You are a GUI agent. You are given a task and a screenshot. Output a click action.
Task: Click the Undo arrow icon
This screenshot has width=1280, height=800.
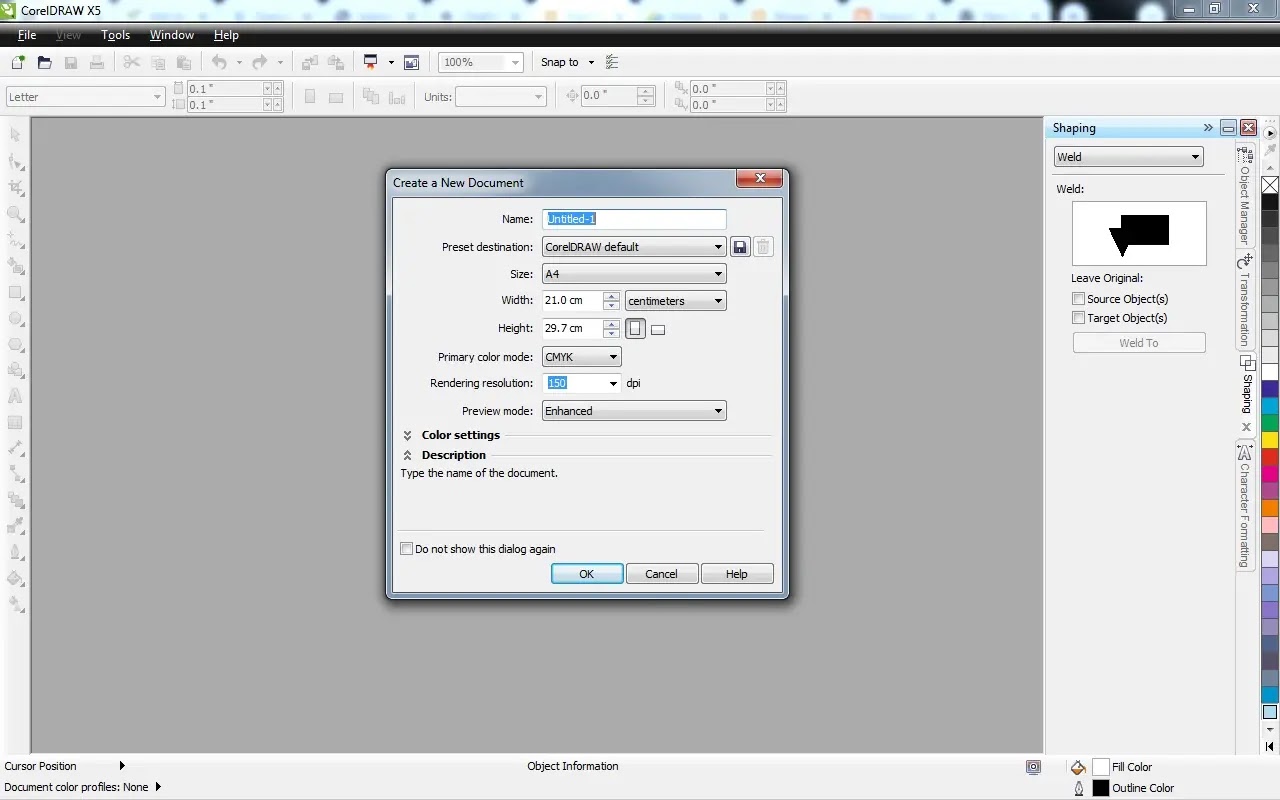click(x=219, y=62)
